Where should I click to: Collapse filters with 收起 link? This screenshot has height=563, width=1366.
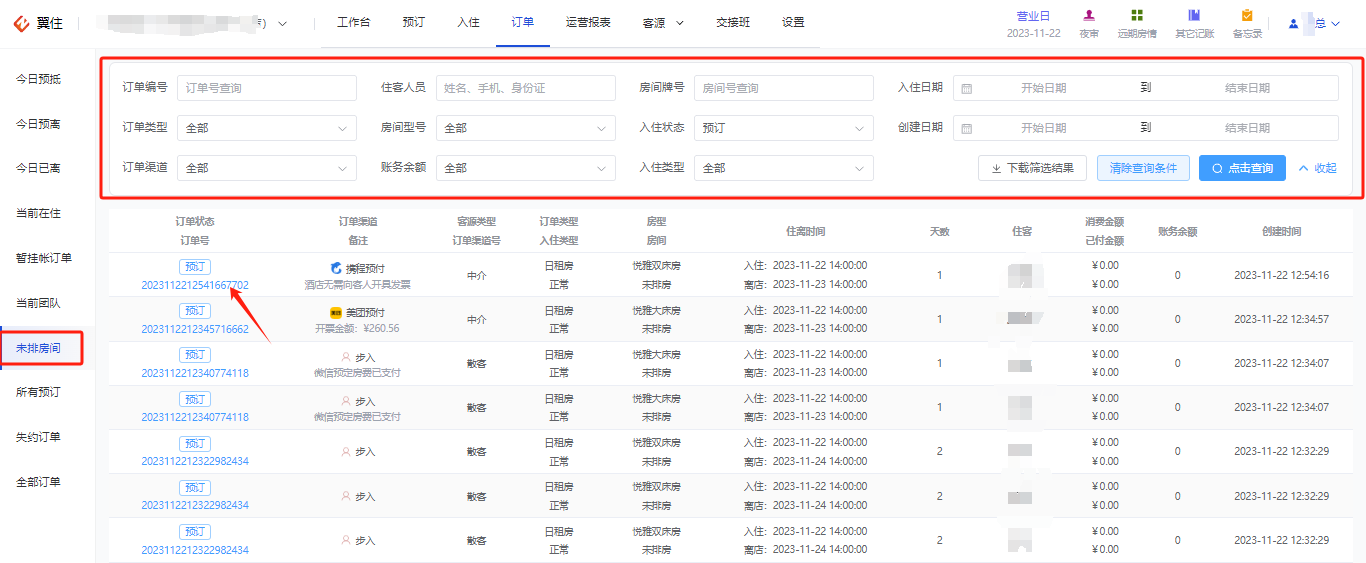tap(1317, 168)
